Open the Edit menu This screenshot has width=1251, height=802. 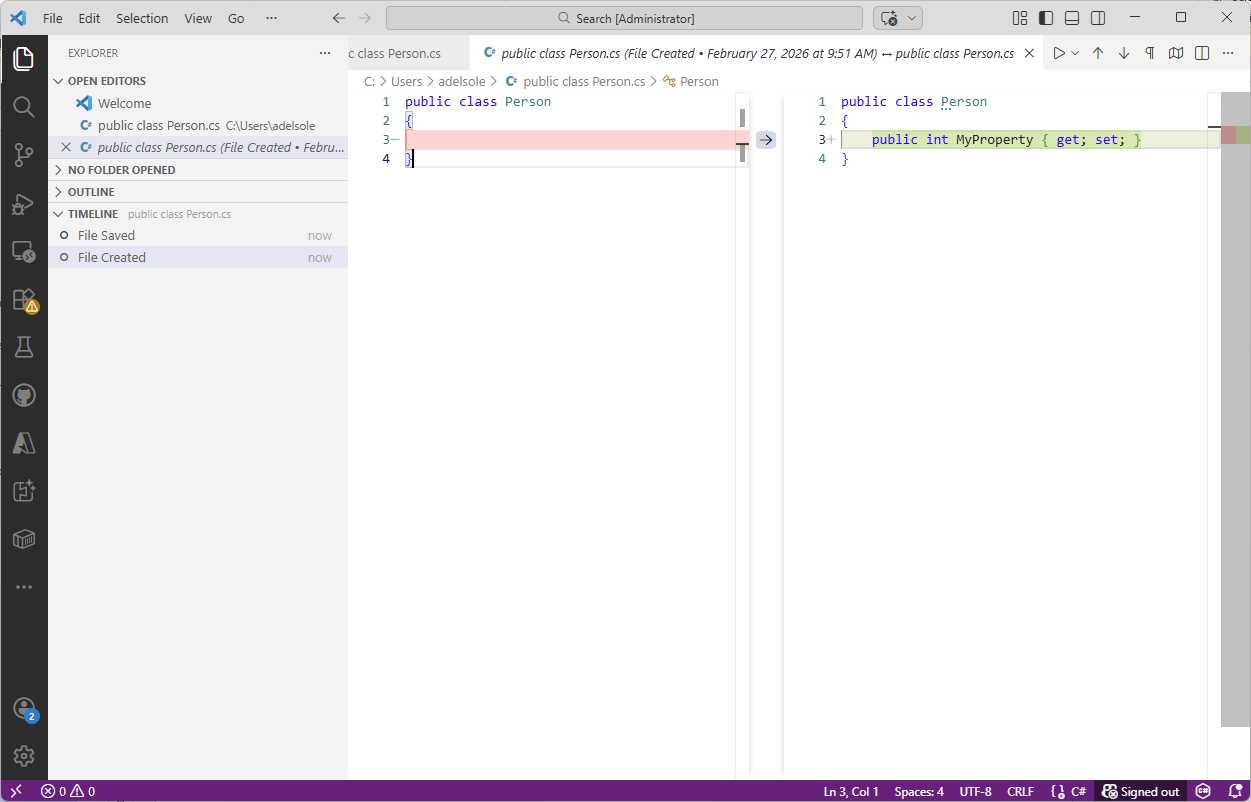point(89,18)
